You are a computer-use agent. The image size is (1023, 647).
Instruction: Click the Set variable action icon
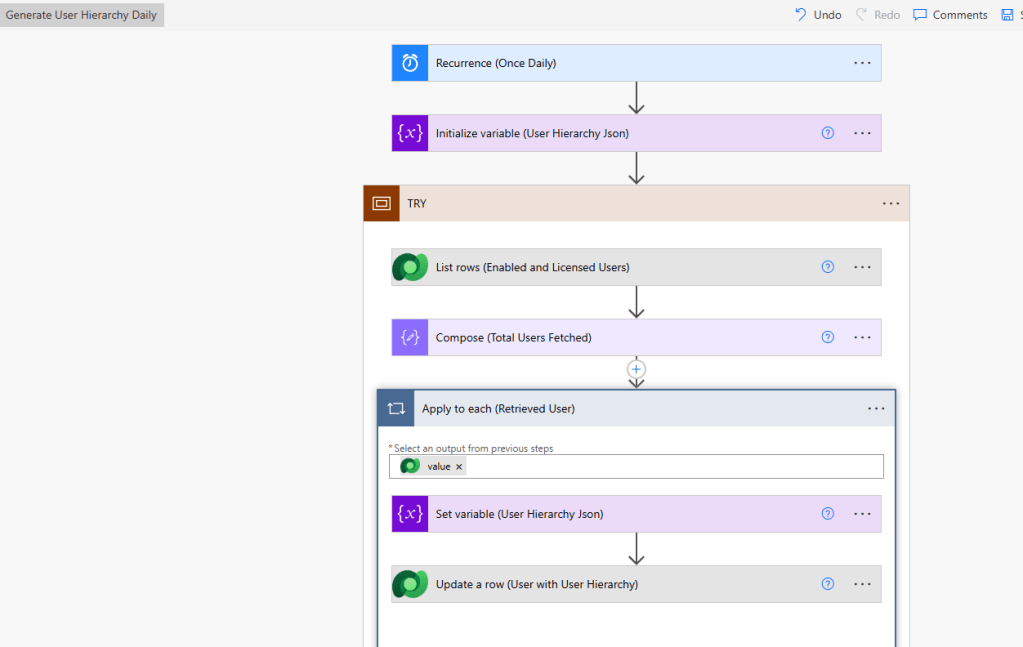pos(410,514)
